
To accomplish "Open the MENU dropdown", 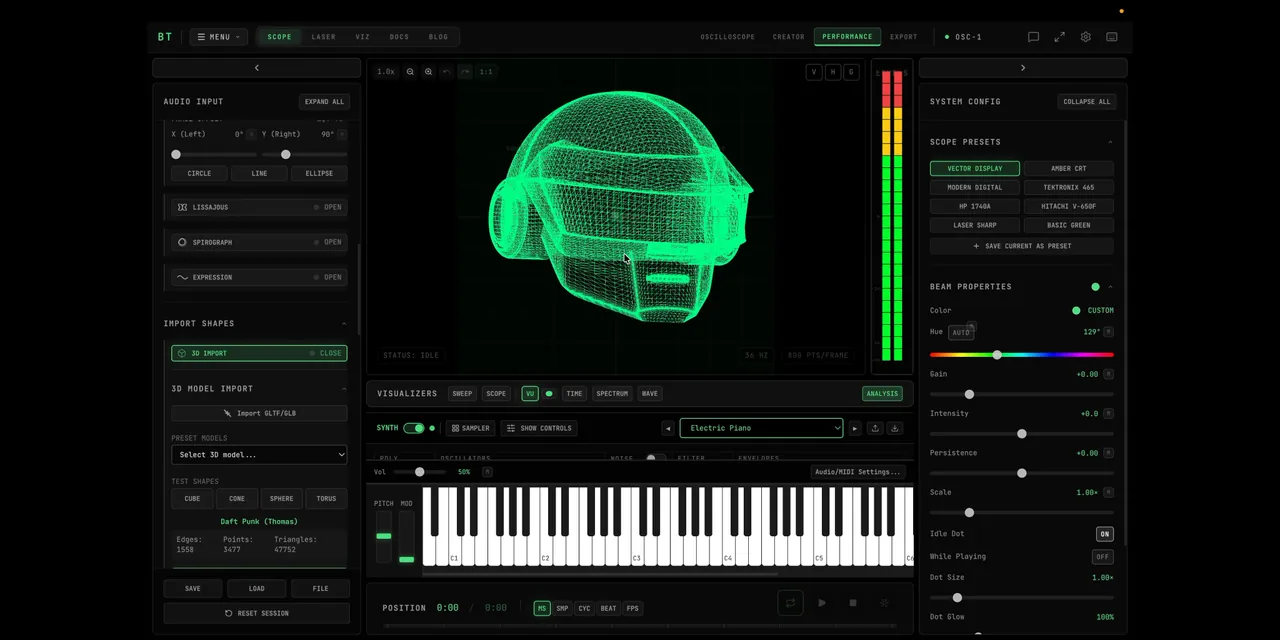I will [x=218, y=37].
